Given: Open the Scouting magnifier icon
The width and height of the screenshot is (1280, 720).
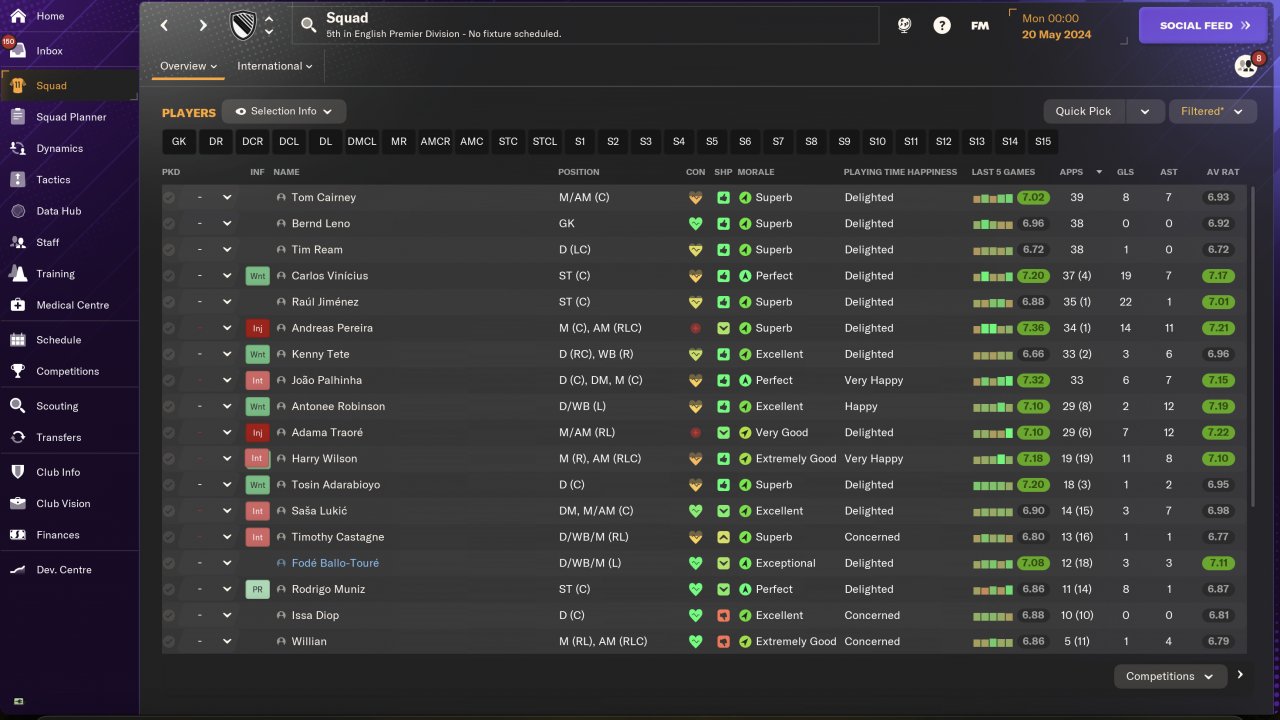Looking at the screenshot, I should [x=17, y=406].
